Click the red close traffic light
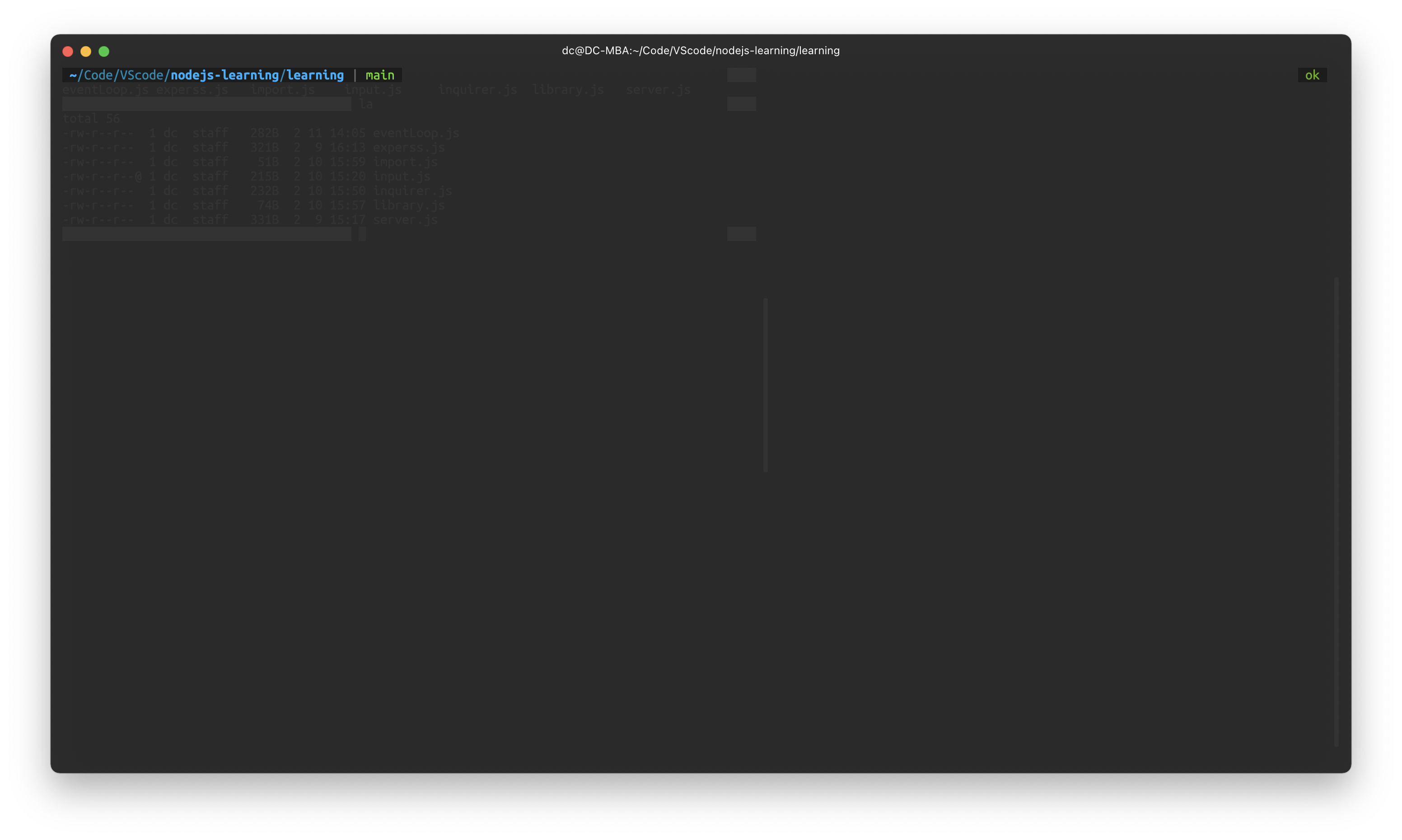This screenshot has height=840, width=1402. 67,51
